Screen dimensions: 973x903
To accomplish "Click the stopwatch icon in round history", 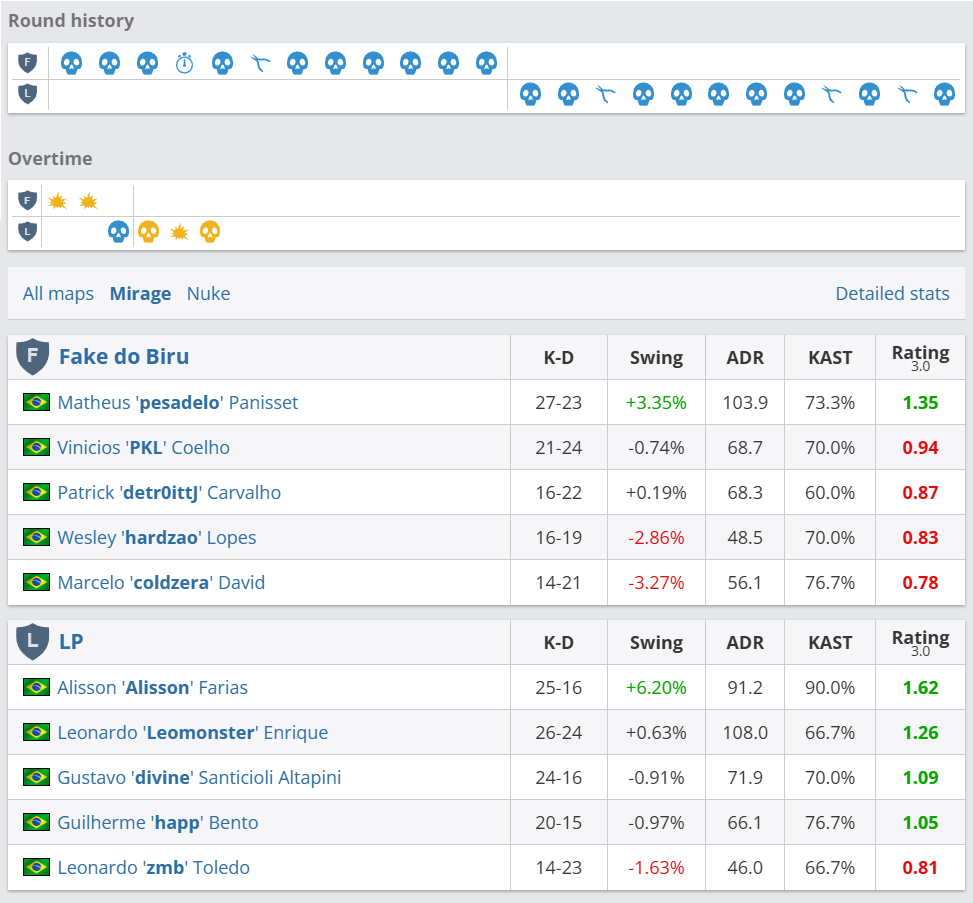I will pyautogui.click(x=184, y=63).
